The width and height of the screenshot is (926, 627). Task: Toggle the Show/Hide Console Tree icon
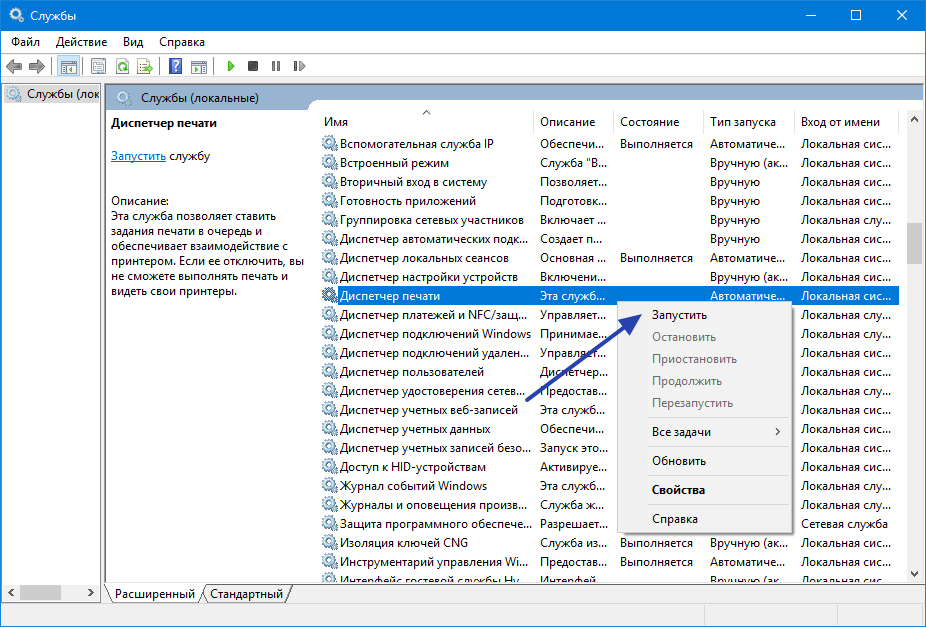pos(69,67)
